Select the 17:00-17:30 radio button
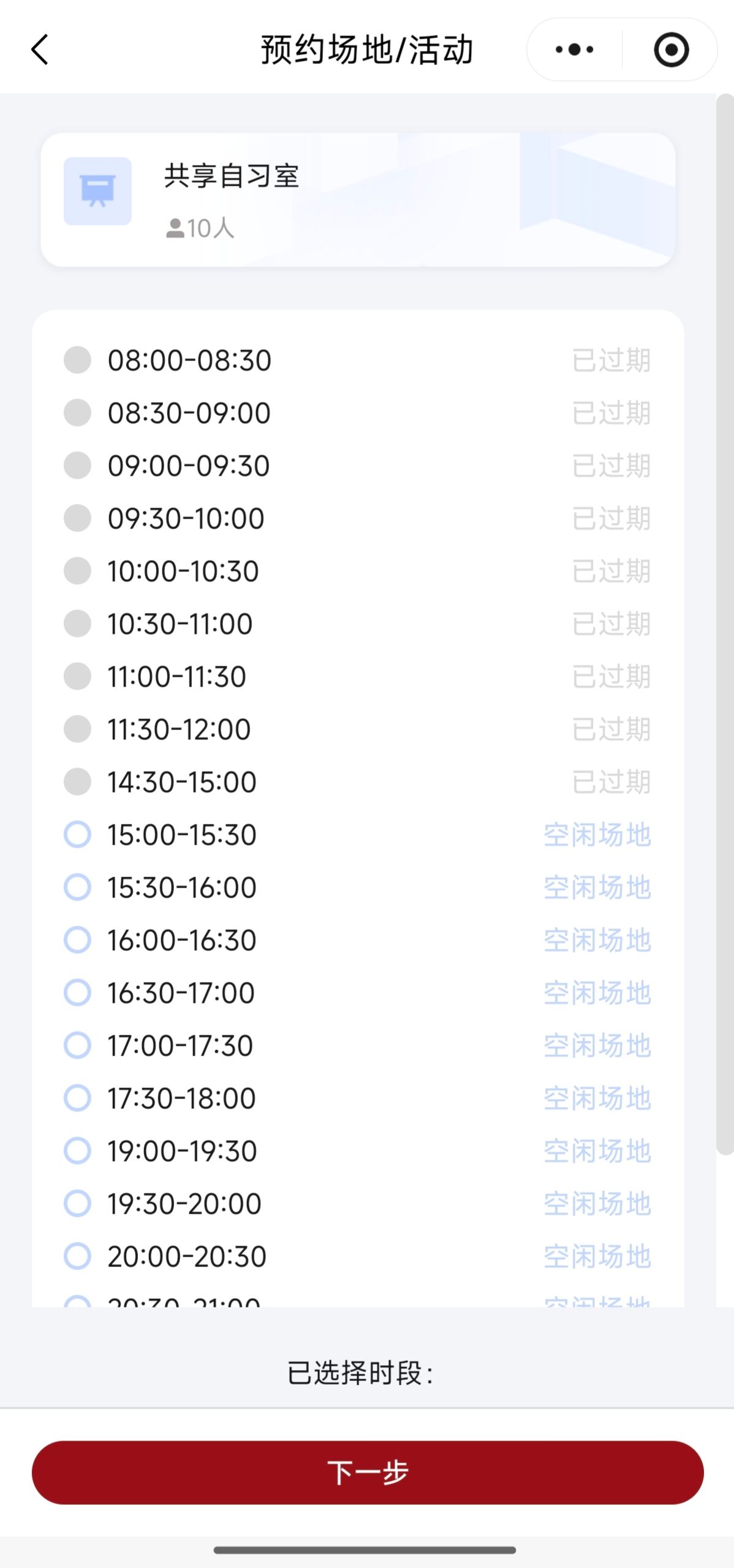This screenshot has height=1568, width=734. [x=78, y=1045]
